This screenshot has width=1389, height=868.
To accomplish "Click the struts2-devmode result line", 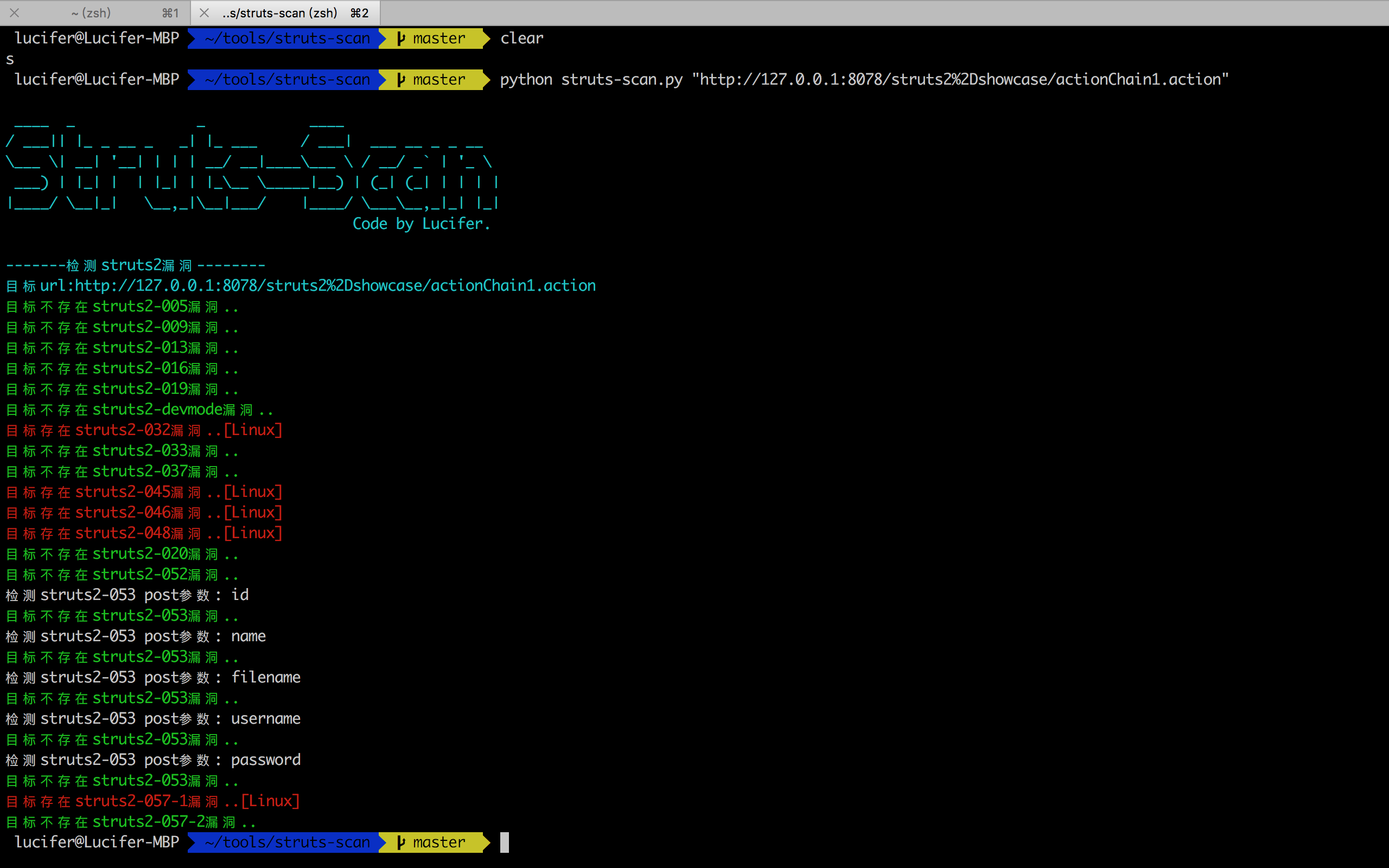I will tap(139, 409).
